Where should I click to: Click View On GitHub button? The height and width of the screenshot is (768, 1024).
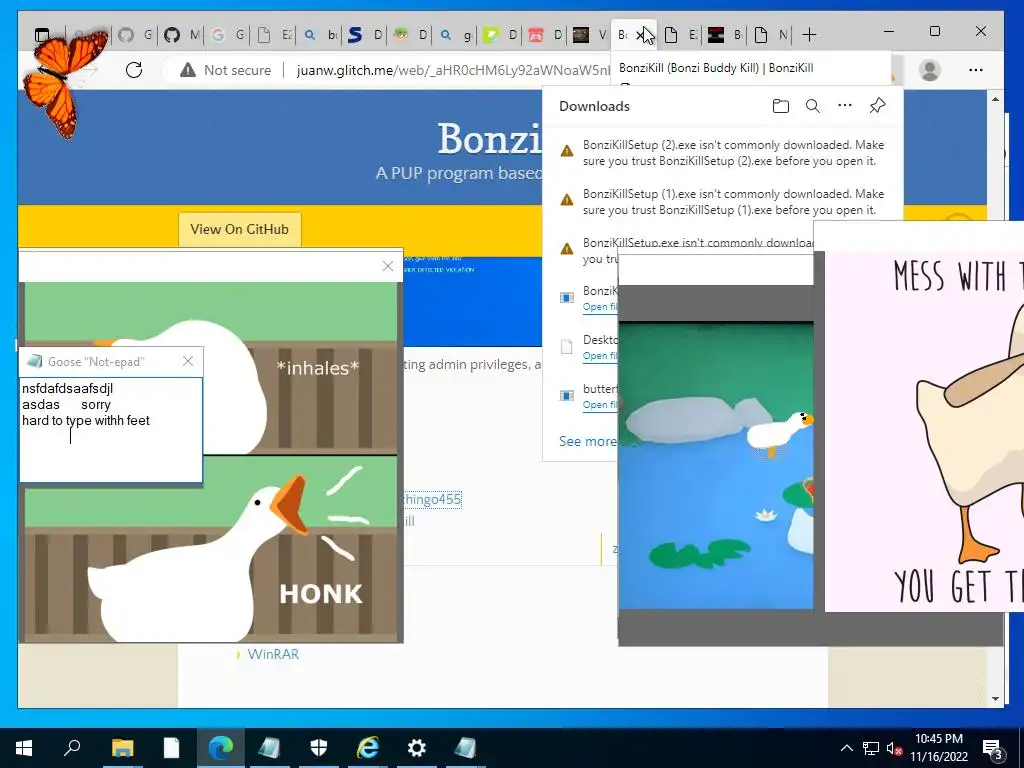pyautogui.click(x=240, y=229)
